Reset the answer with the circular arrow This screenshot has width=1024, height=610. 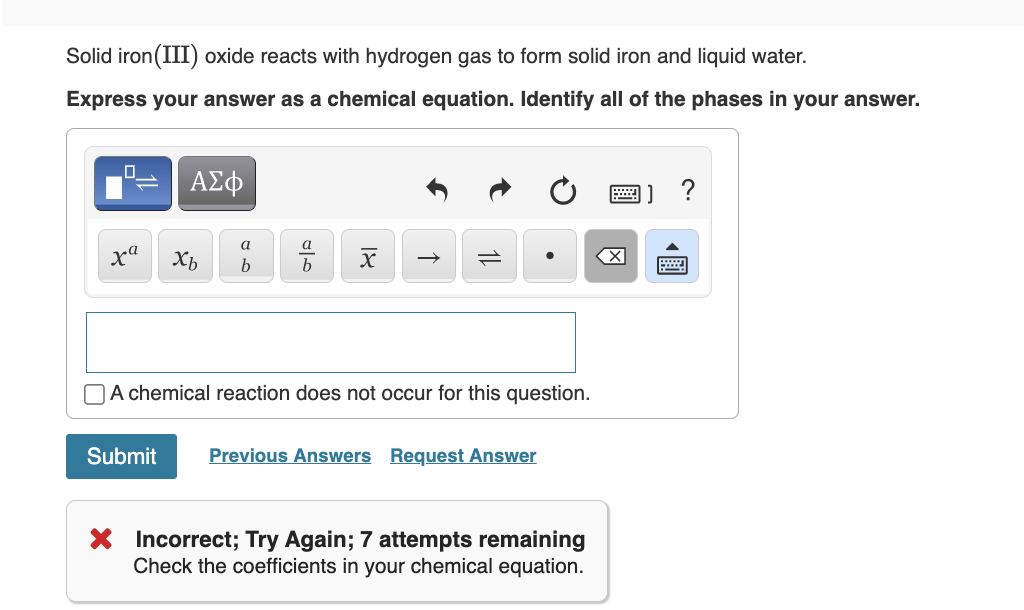[562, 191]
